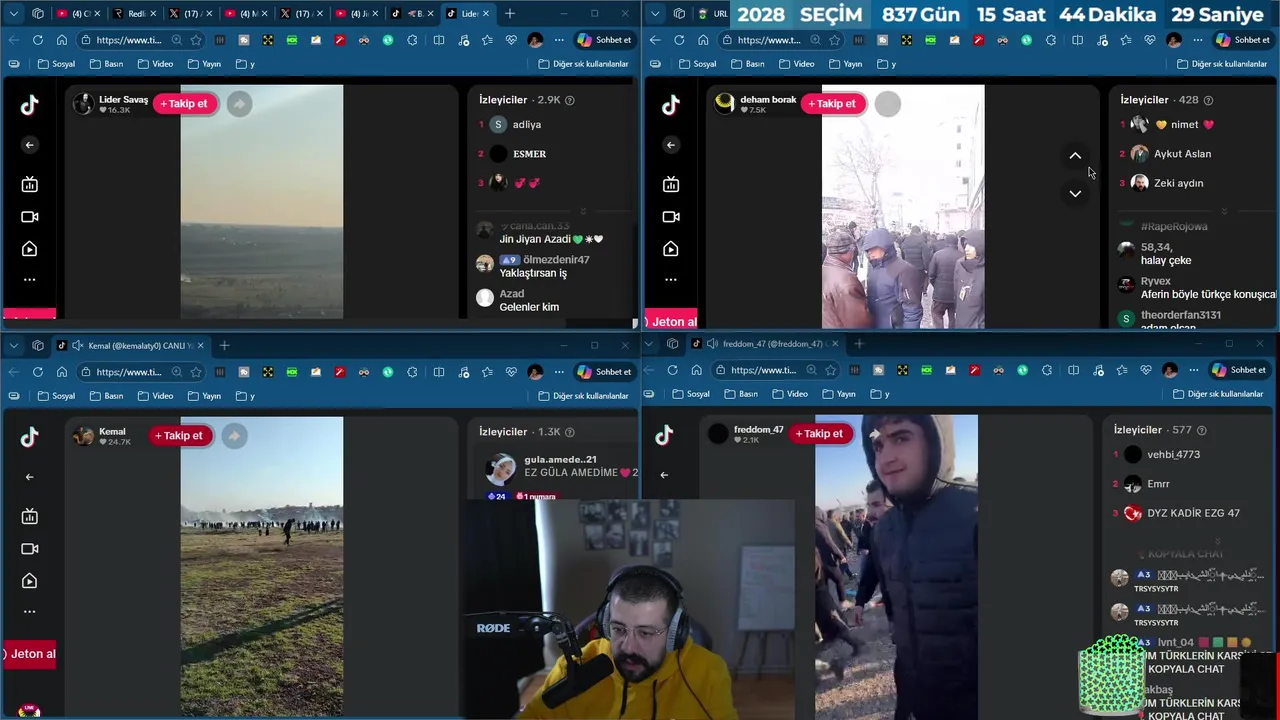Open Explore icon in Kemal TikTok sidebar
The width and height of the screenshot is (1280, 720).
point(29,581)
